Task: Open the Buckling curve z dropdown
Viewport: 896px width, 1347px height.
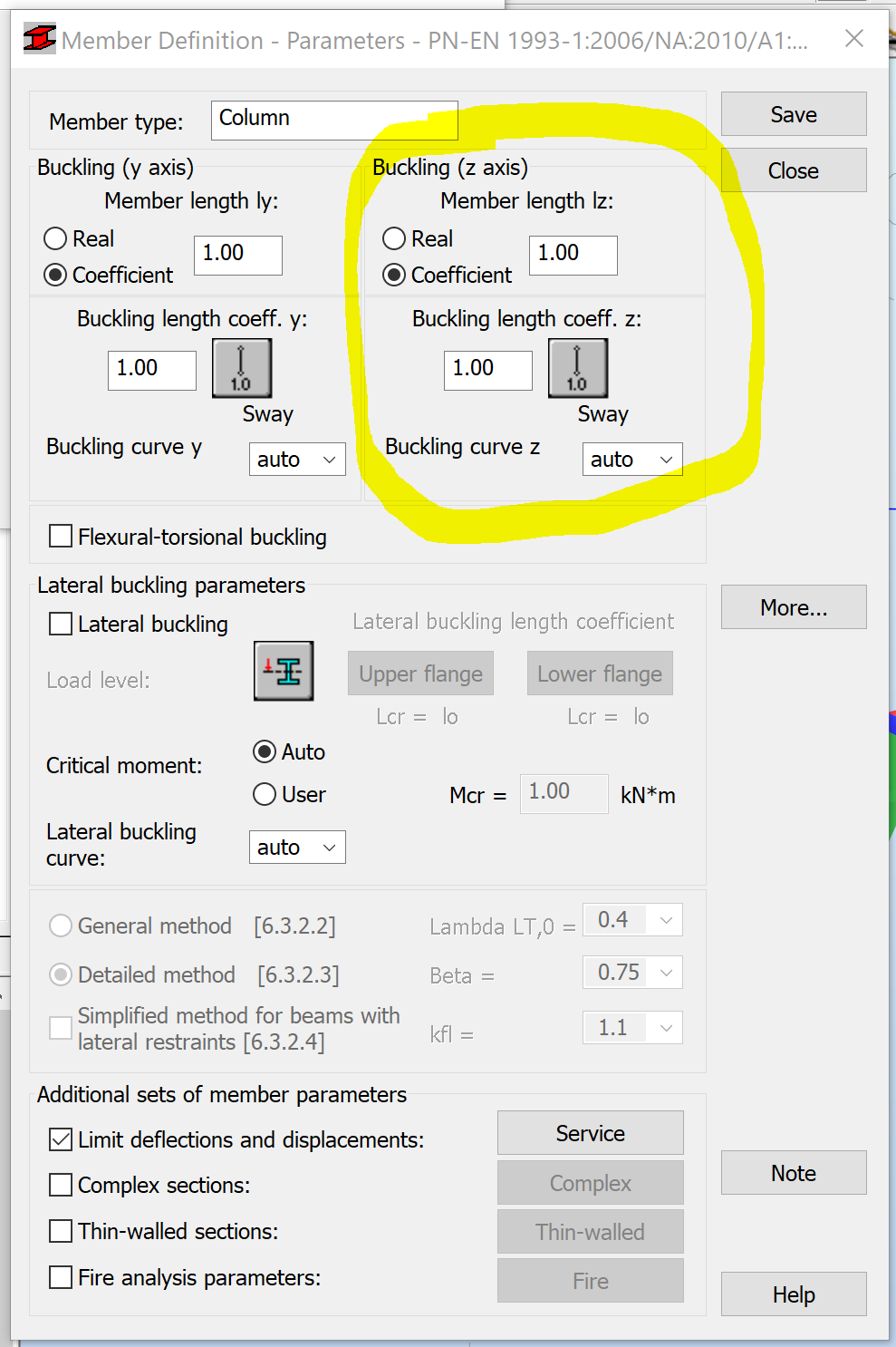Action: pyautogui.click(x=632, y=459)
